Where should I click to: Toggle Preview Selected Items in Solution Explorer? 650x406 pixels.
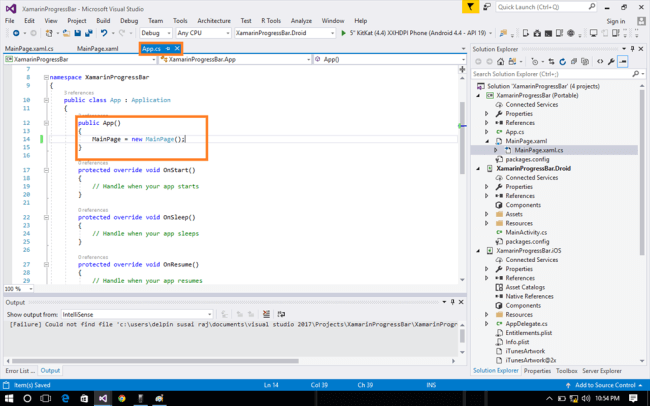[622, 61]
